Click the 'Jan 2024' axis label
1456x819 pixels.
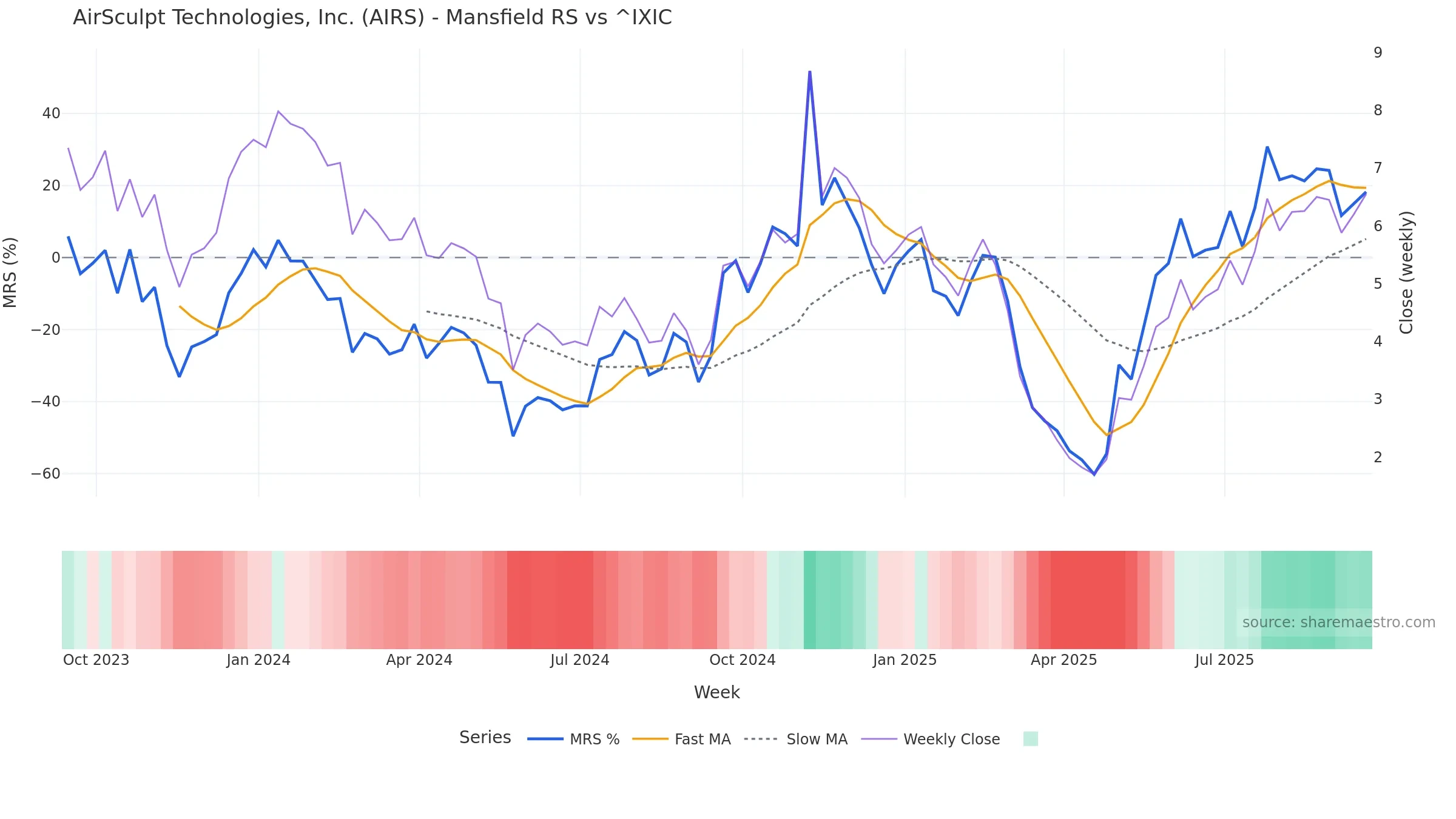point(258,659)
